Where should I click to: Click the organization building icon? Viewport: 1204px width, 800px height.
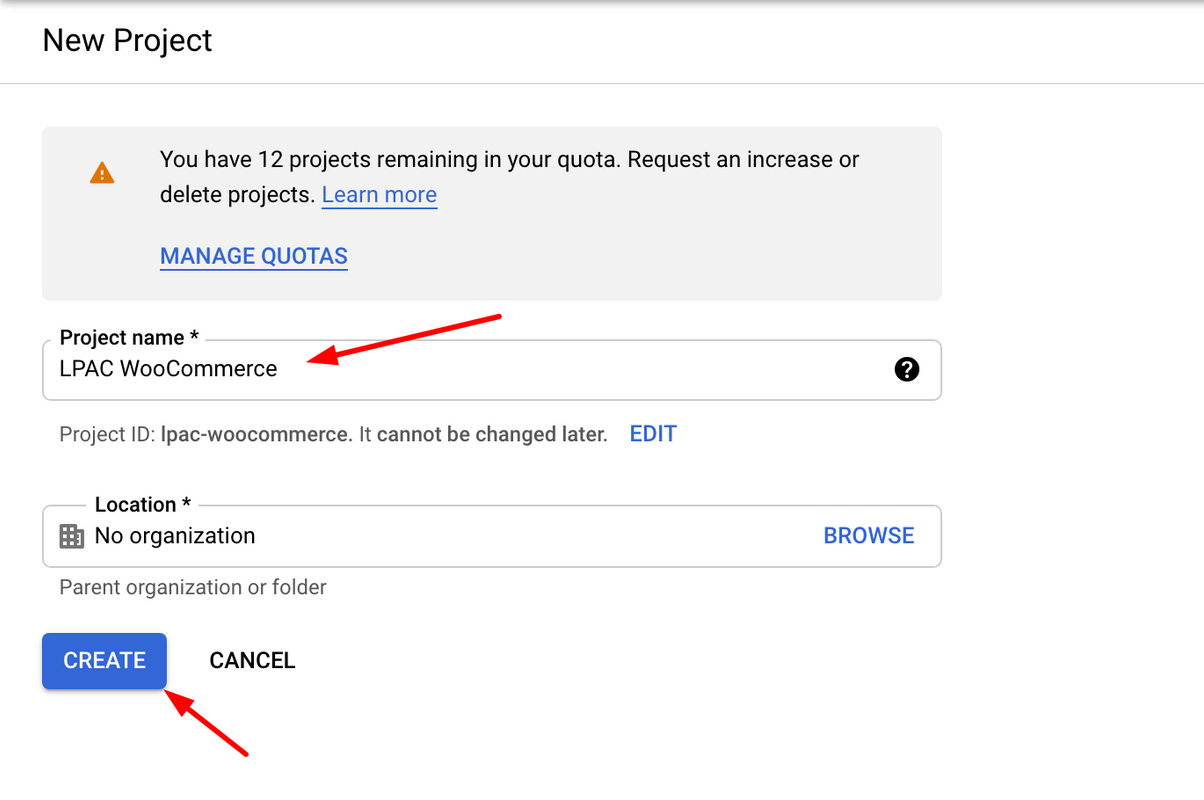click(71, 536)
